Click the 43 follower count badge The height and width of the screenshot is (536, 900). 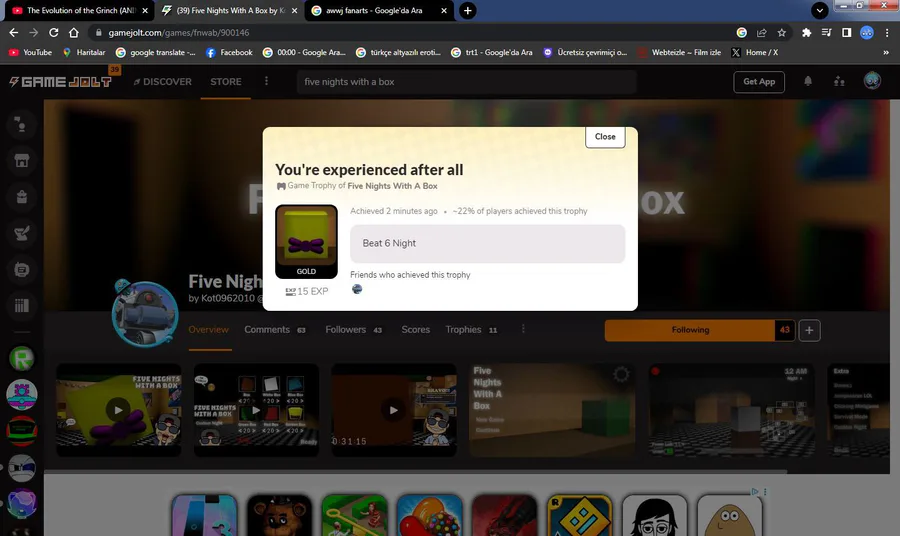point(785,330)
